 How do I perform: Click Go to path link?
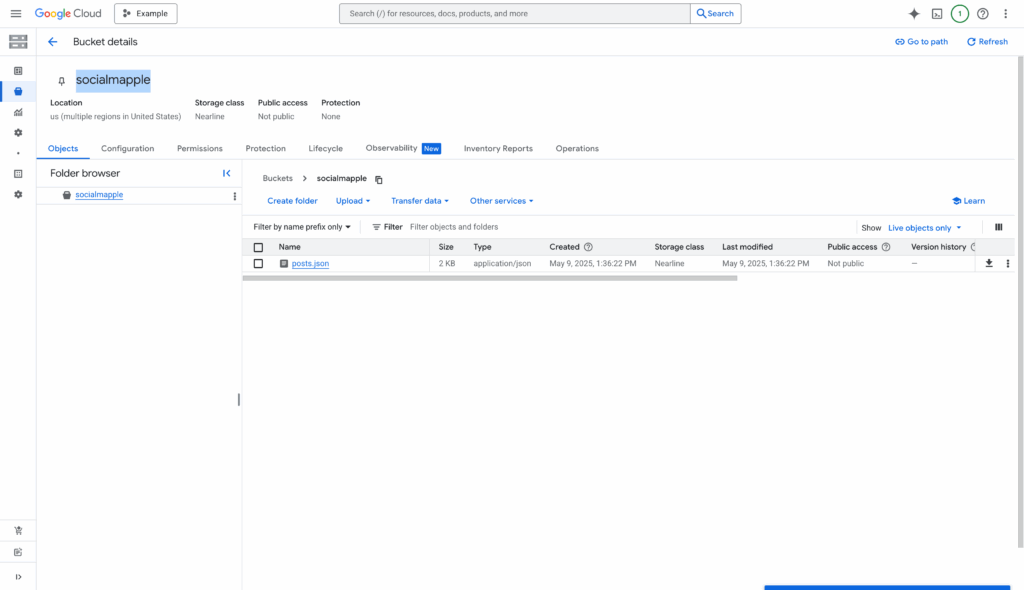921,42
